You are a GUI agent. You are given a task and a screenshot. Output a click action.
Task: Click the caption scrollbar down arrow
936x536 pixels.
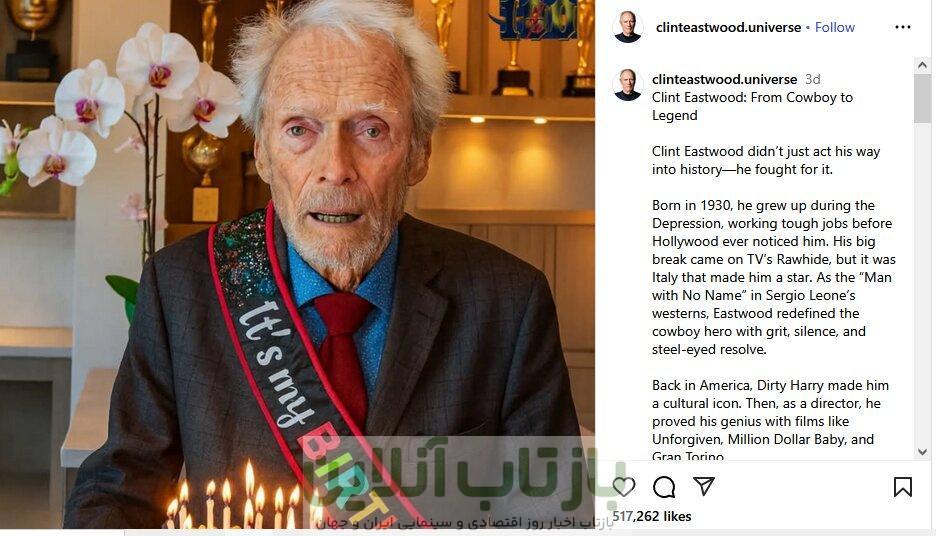tap(922, 452)
